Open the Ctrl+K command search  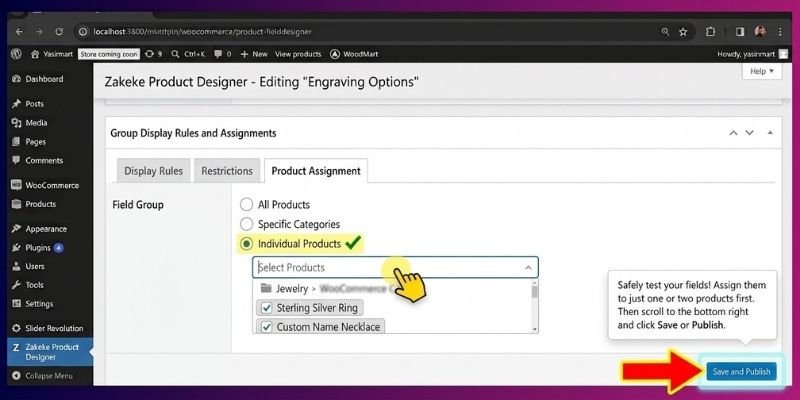tap(188, 54)
